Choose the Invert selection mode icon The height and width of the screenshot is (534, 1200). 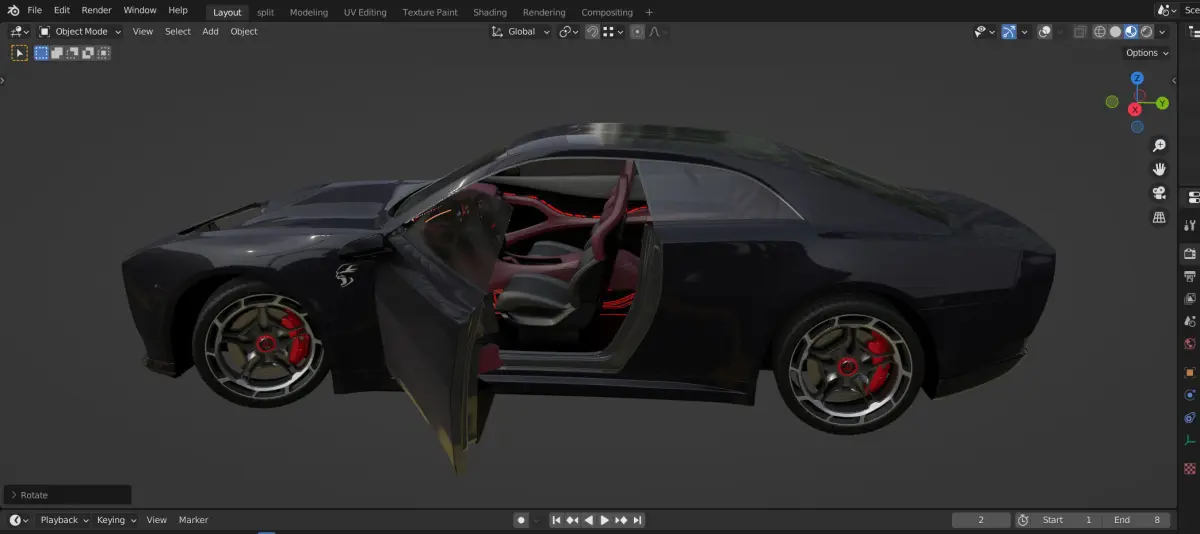[87, 53]
